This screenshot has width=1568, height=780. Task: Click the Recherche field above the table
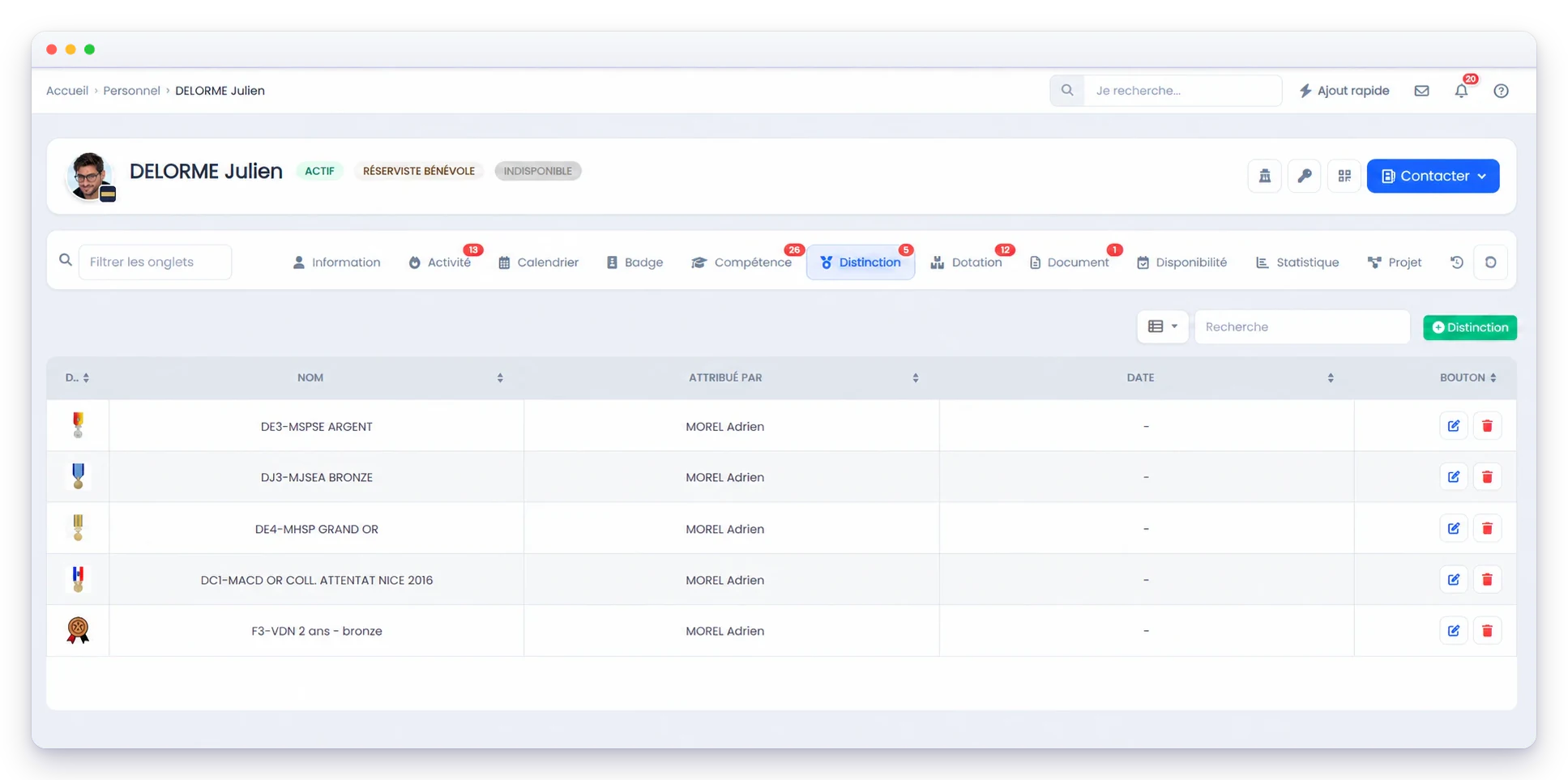[x=1302, y=326]
